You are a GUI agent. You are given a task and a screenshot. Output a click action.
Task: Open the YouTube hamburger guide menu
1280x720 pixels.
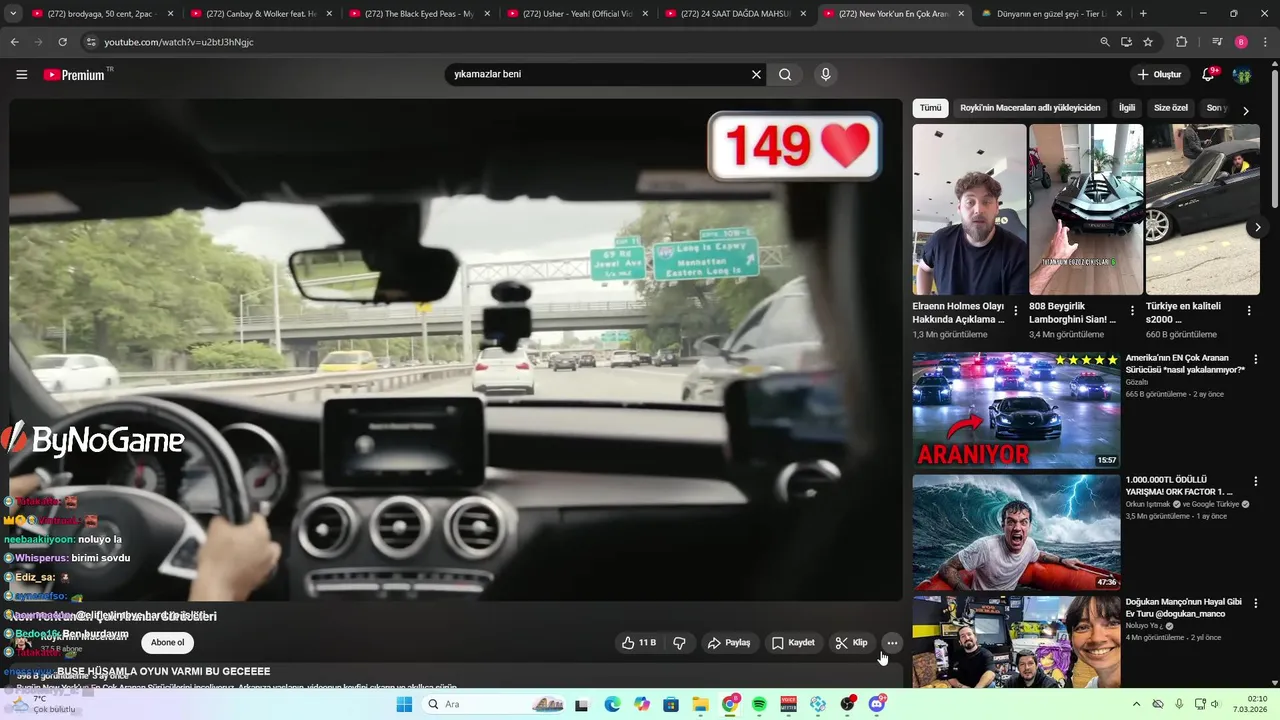click(21, 75)
